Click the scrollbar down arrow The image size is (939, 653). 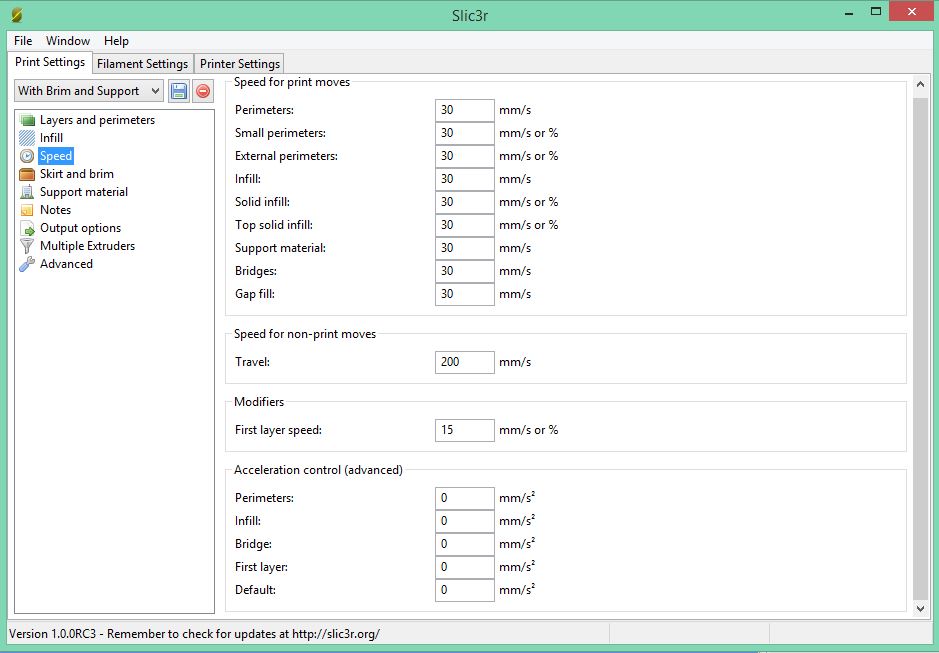point(921,607)
